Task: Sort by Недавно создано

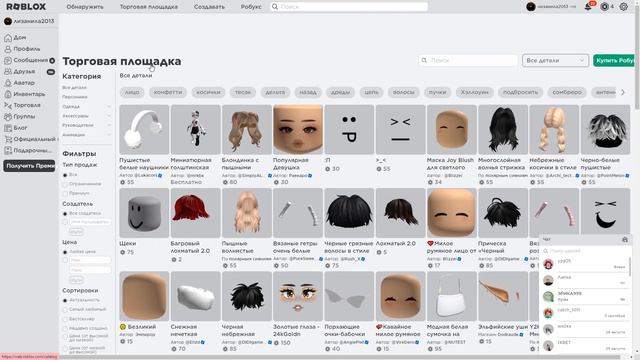Action: tap(65, 328)
